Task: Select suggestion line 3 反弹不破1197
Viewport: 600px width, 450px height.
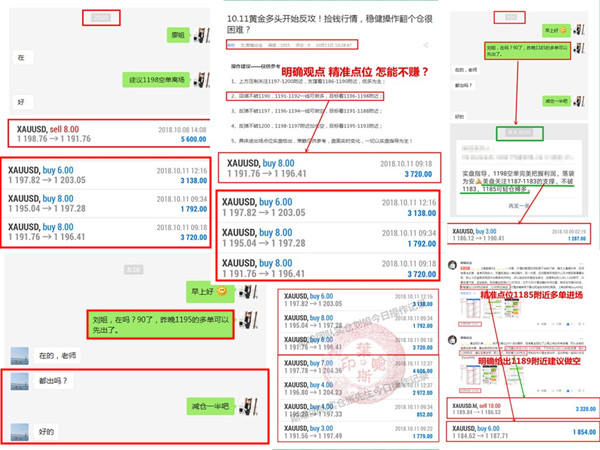Action: click(x=306, y=111)
